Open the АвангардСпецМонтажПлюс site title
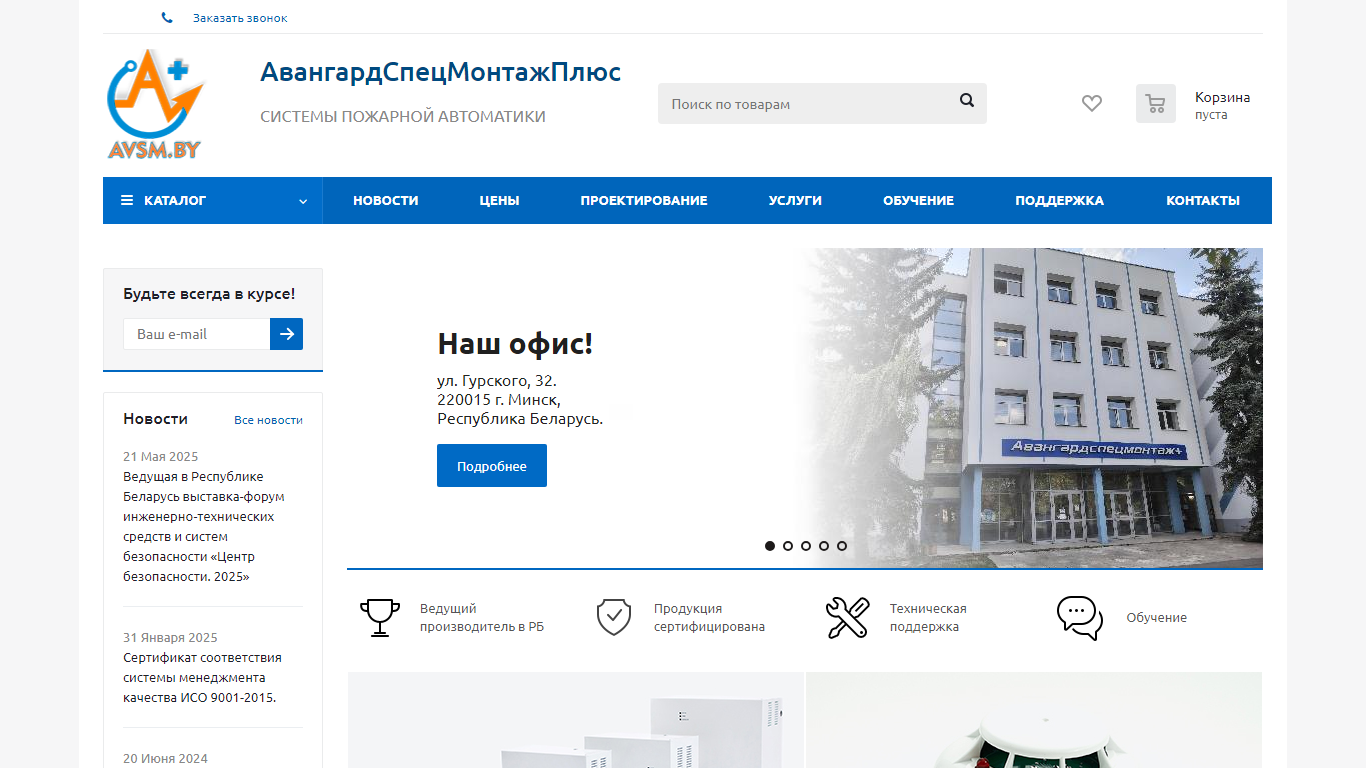The height and width of the screenshot is (768, 1366). tap(440, 72)
